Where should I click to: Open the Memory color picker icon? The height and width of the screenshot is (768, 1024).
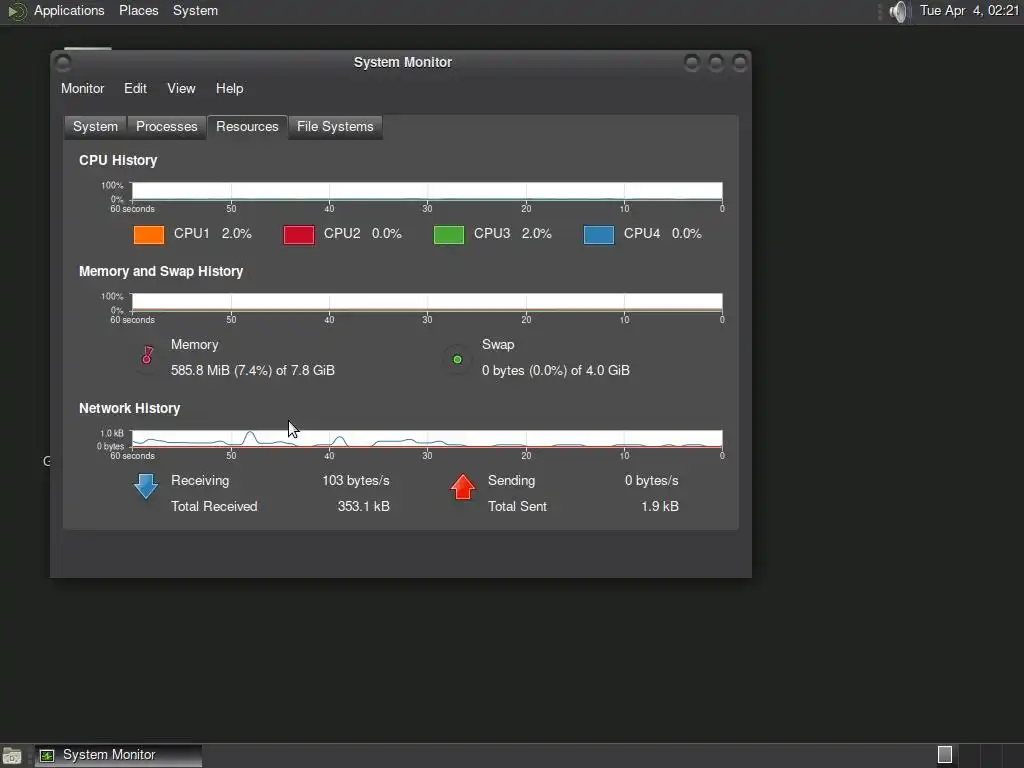click(148, 355)
